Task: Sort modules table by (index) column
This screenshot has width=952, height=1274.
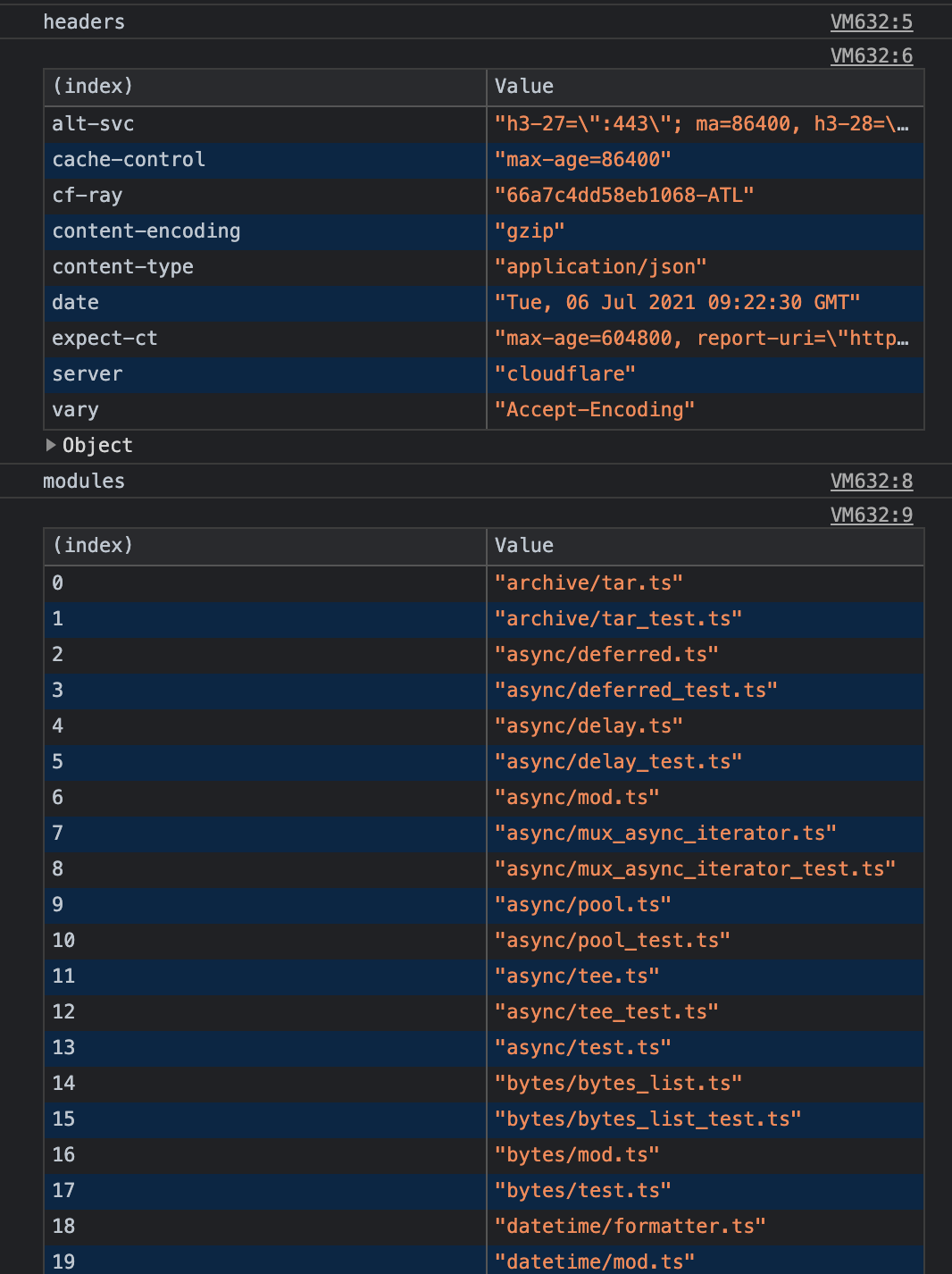Action: pos(93,546)
